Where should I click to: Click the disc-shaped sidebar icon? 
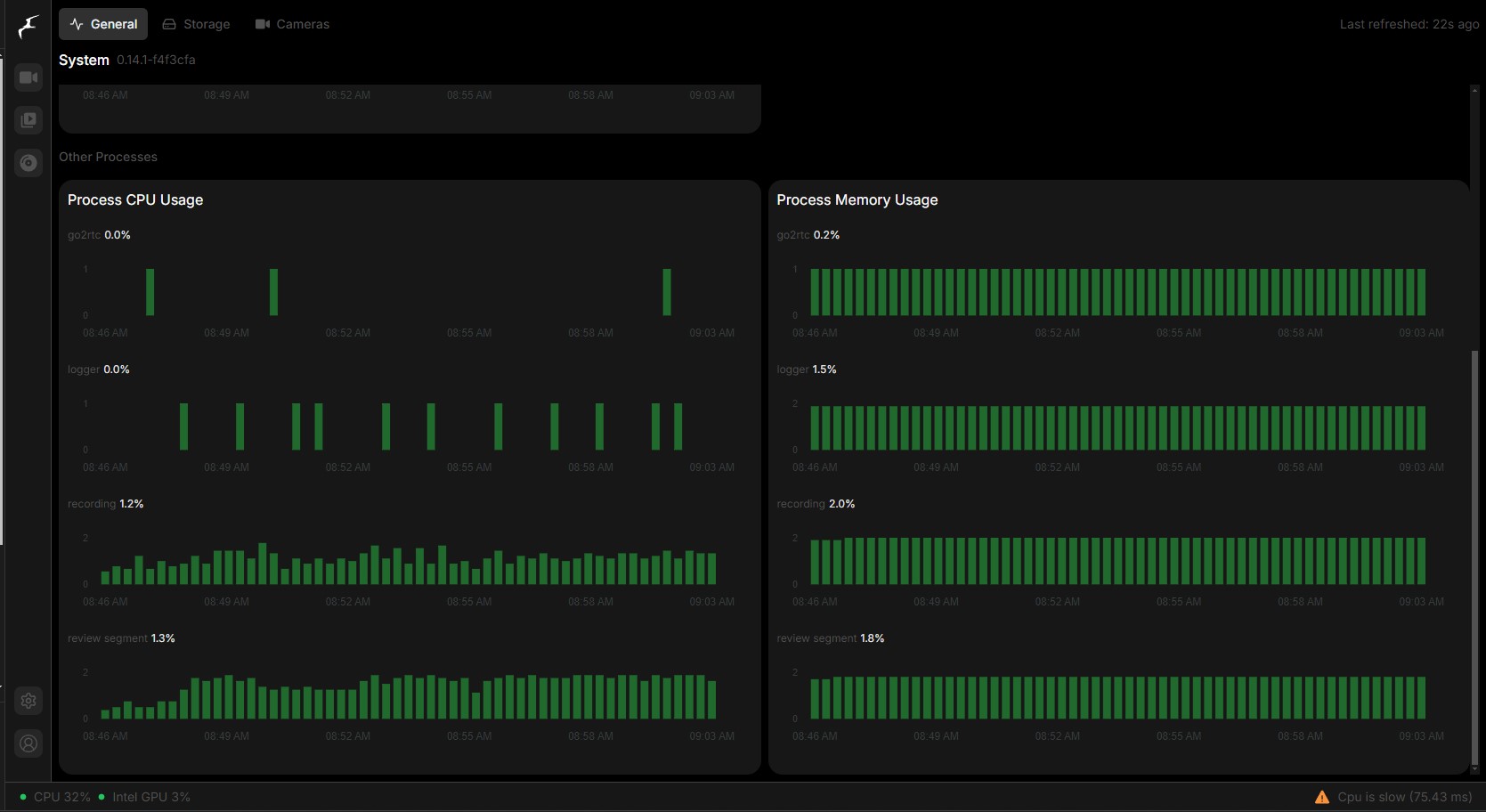pyautogui.click(x=28, y=163)
